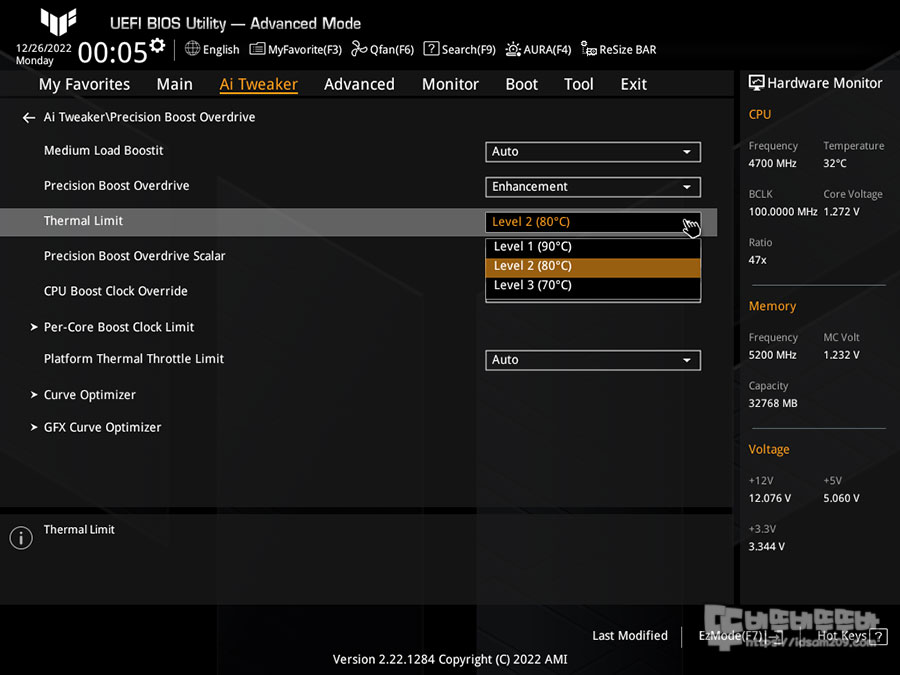900x675 pixels.
Task: Open Medium Load Boostit Auto dropdown
Action: [593, 152]
